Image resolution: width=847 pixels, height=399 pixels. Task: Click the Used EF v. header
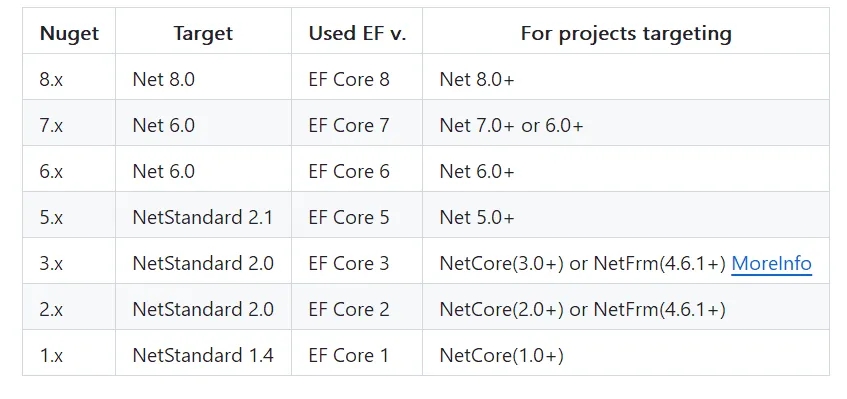(357, 33)
